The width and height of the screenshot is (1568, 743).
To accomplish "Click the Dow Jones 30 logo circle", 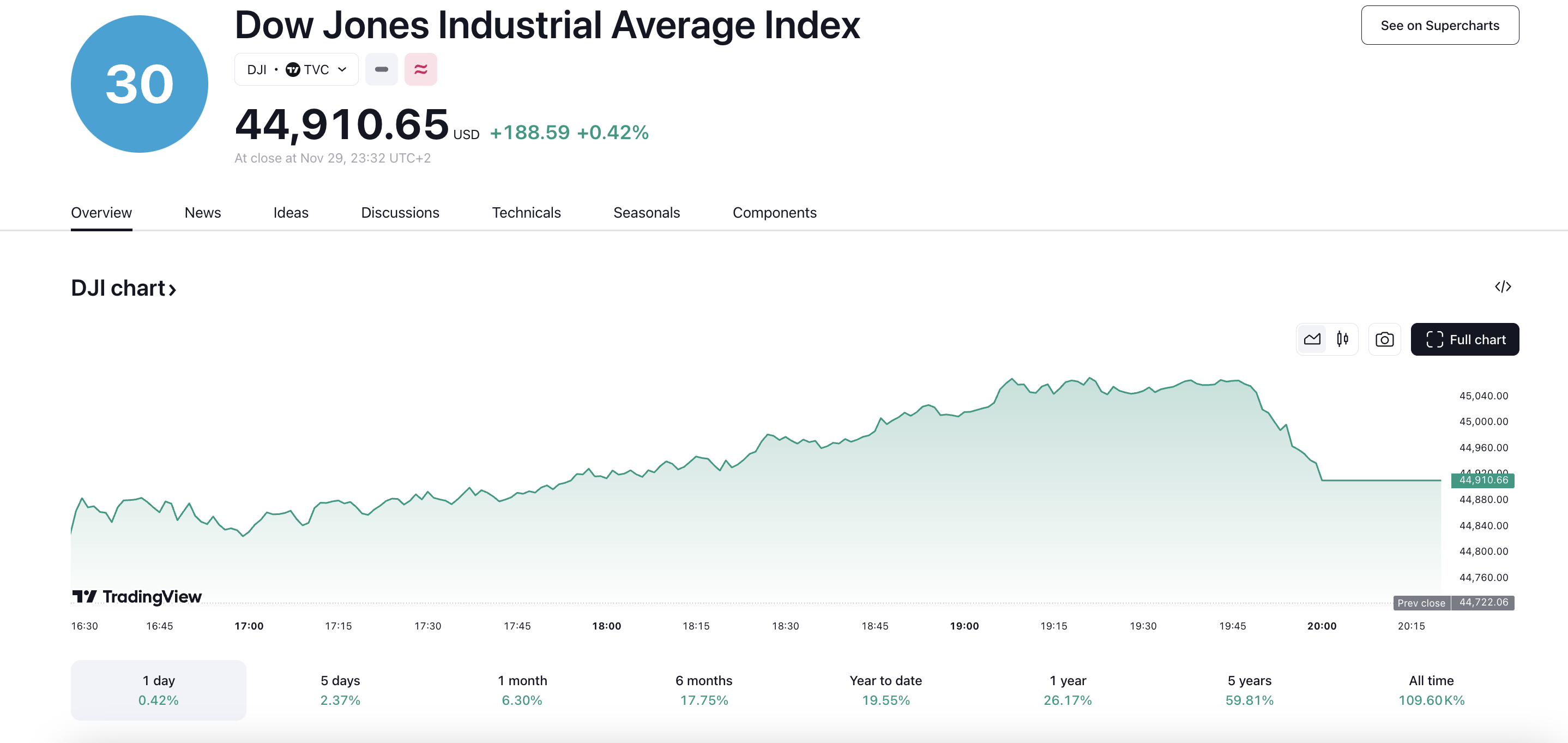I will (x=140, y=84).
